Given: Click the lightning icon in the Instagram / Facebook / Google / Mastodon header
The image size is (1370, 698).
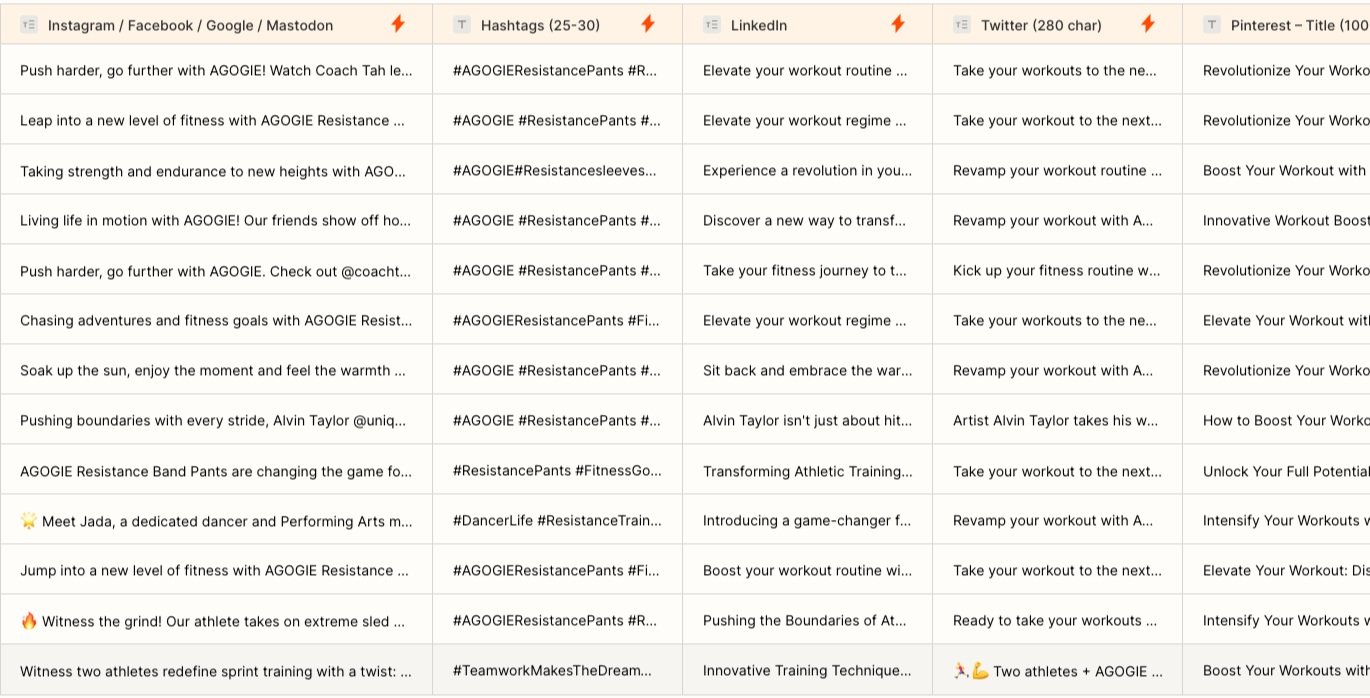Looking at the screenshot, I should (x=398, y=24).
